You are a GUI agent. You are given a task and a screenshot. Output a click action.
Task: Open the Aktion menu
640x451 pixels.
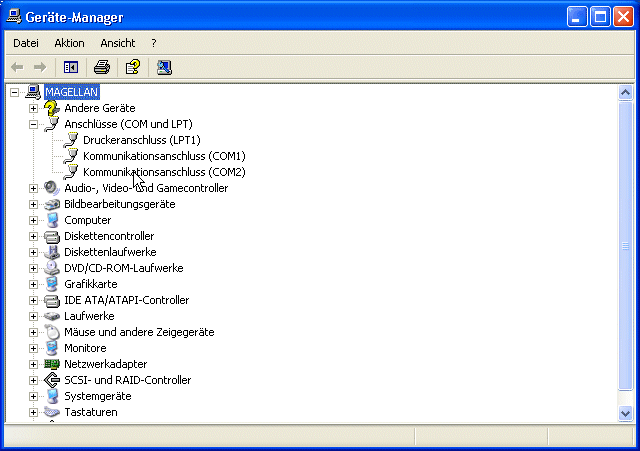click(x=69, y=43)
